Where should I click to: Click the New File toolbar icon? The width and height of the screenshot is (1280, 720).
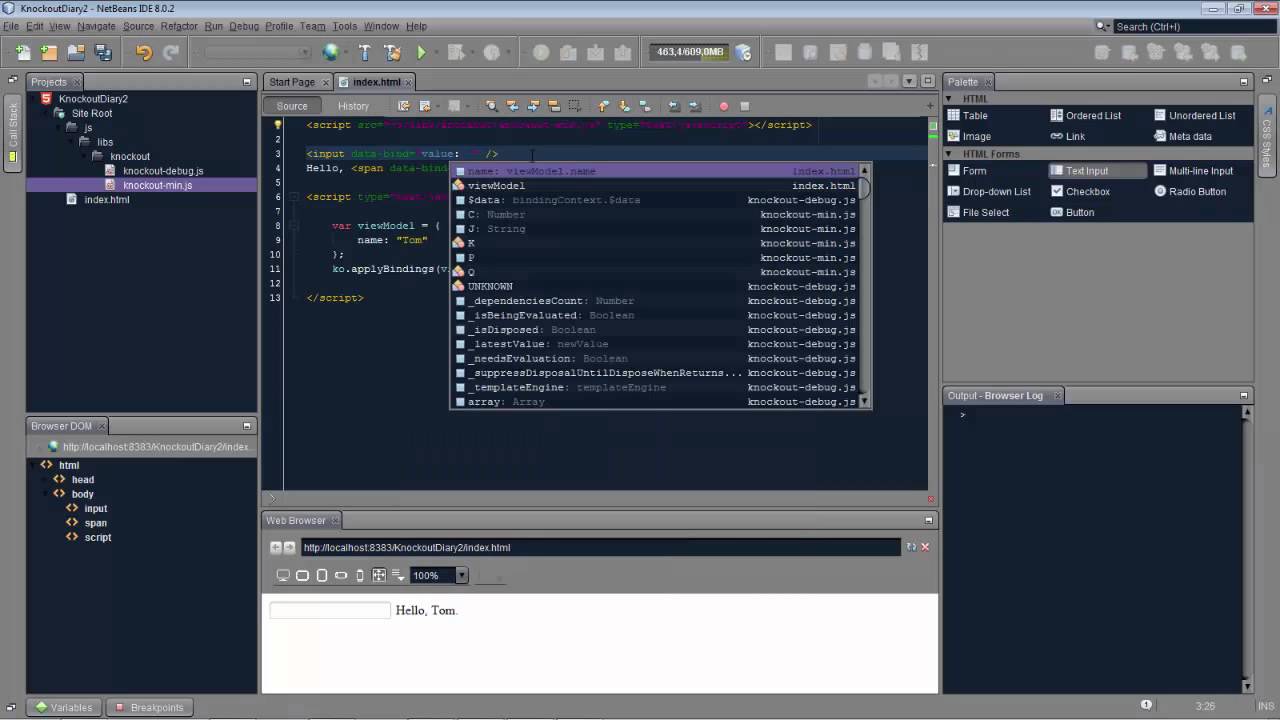(x=23, y=52)
